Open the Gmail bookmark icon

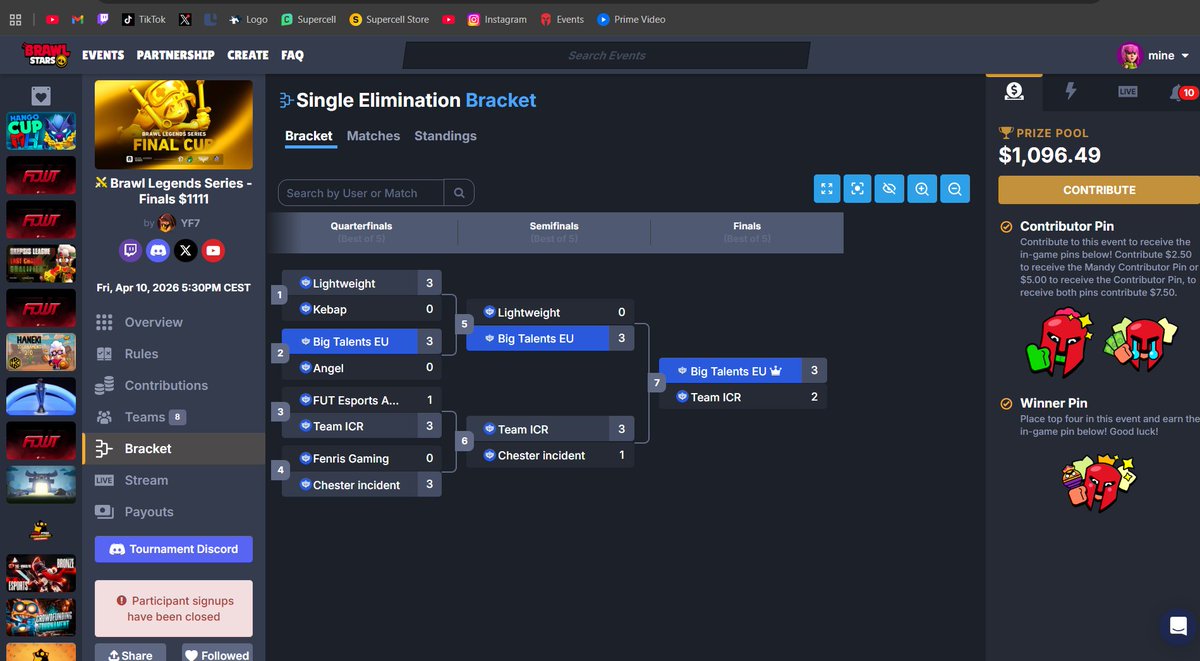[78, 19]
